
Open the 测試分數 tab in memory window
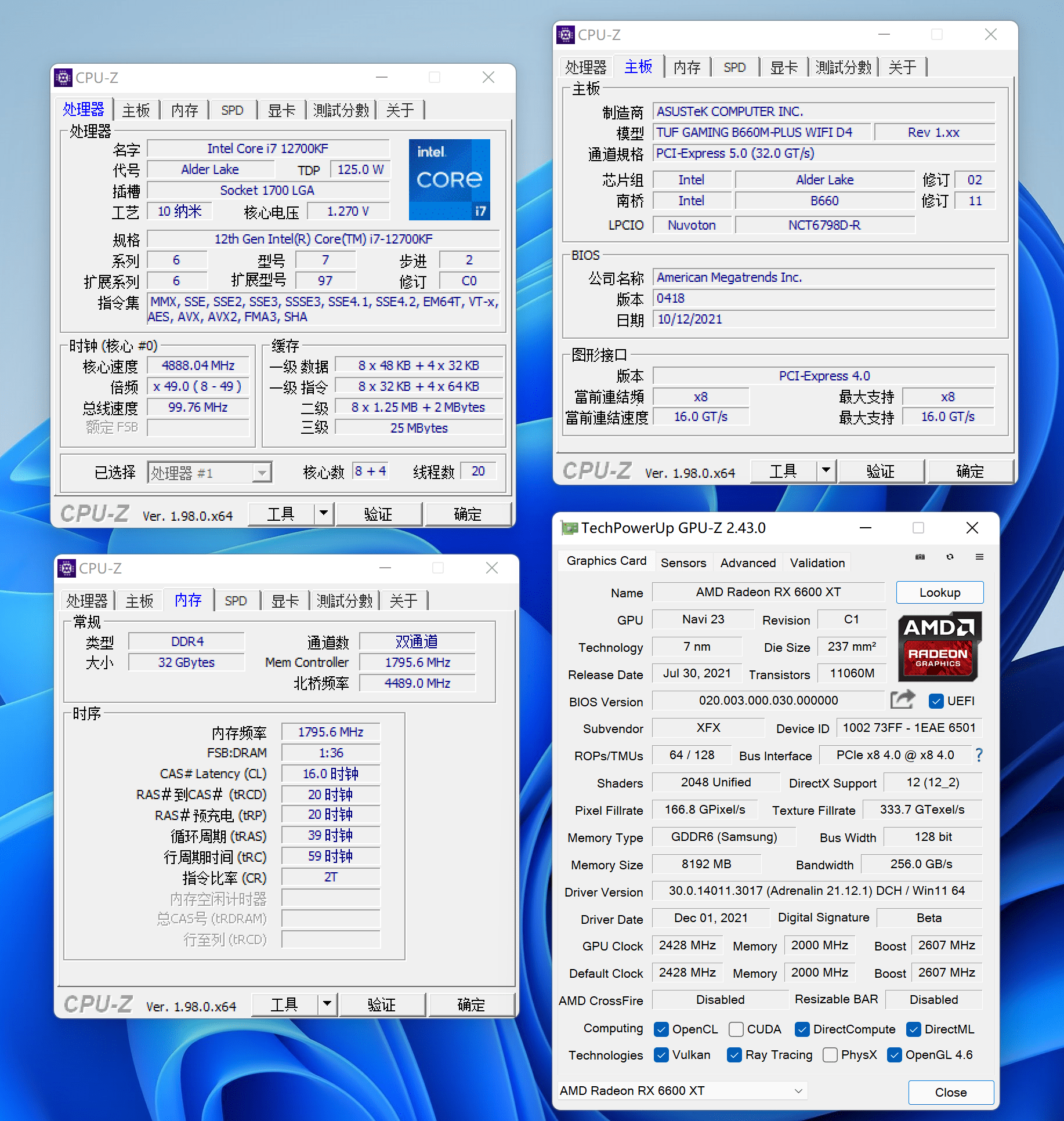point(344,601)
